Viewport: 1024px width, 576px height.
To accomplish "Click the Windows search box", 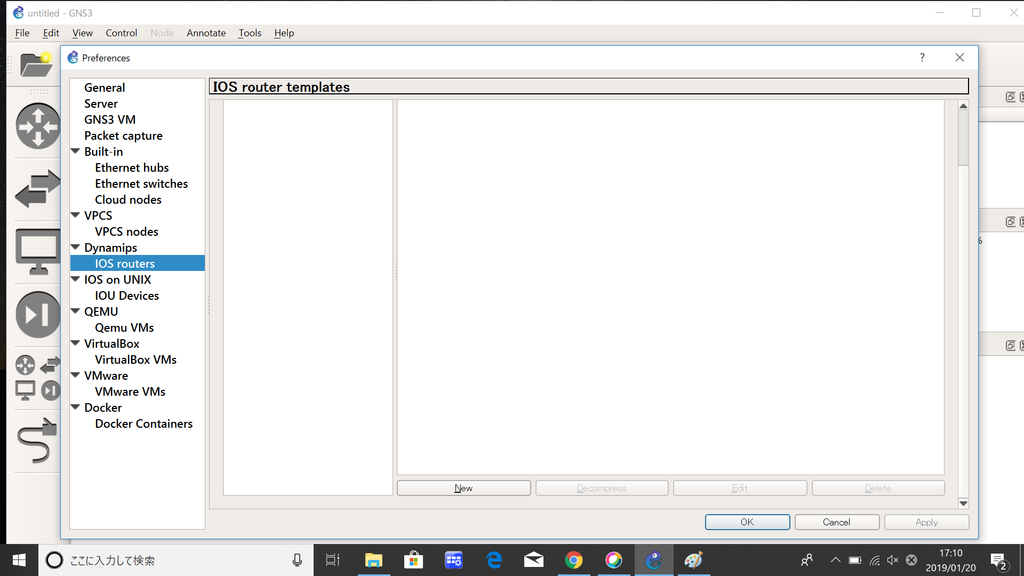I will 176,560.
